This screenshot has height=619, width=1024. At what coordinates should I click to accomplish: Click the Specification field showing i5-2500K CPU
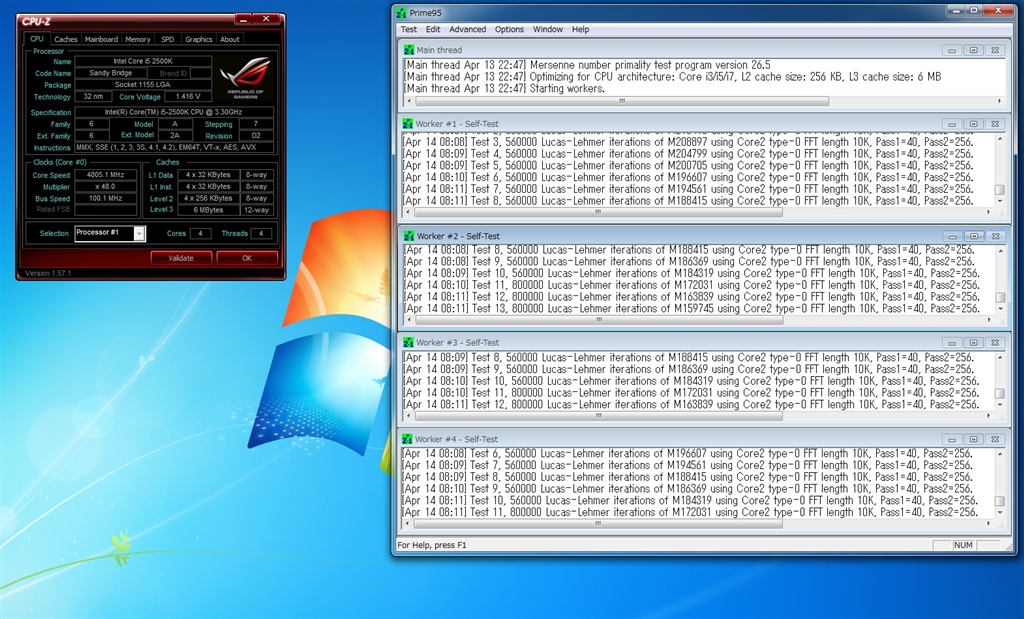coord(174,112)
